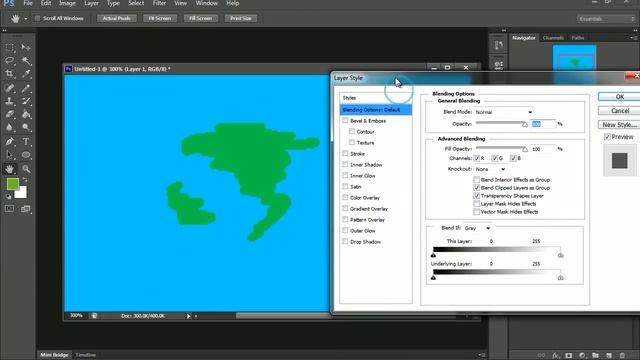
Task: Open Hand tool preset picker arrow
Action: (25, 19)
